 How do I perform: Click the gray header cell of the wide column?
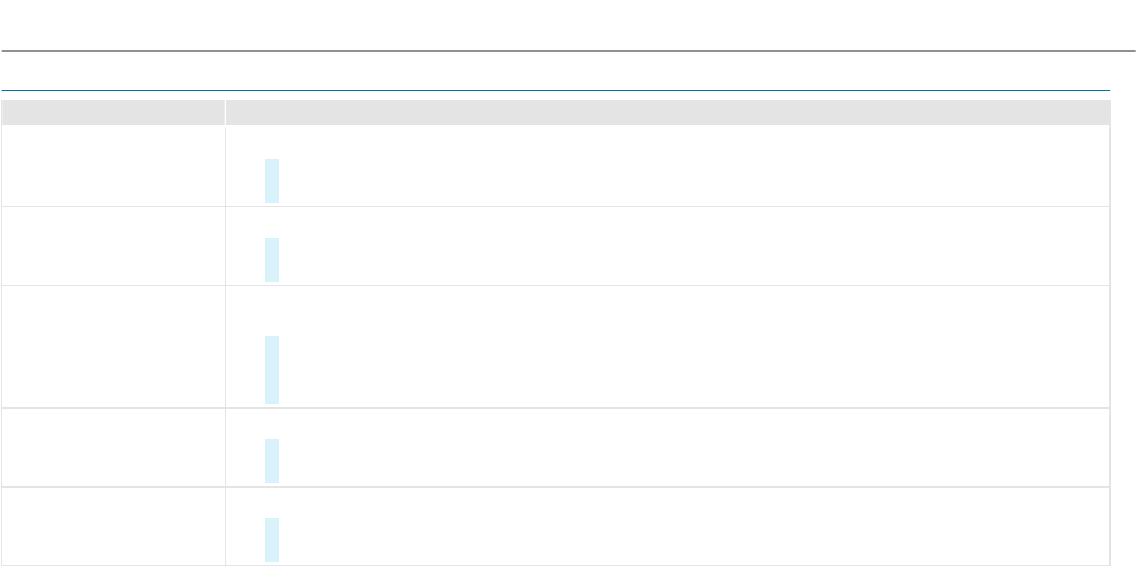667,112
